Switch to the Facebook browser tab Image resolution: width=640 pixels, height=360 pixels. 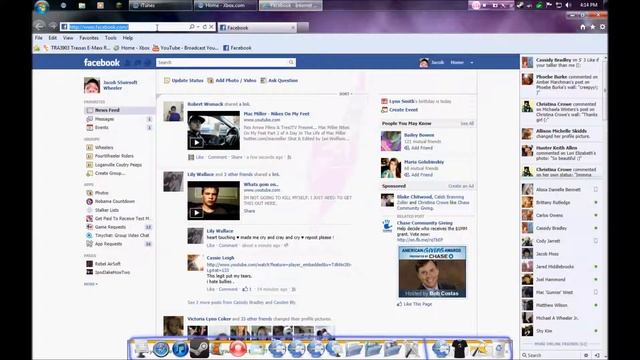point(258,27)
